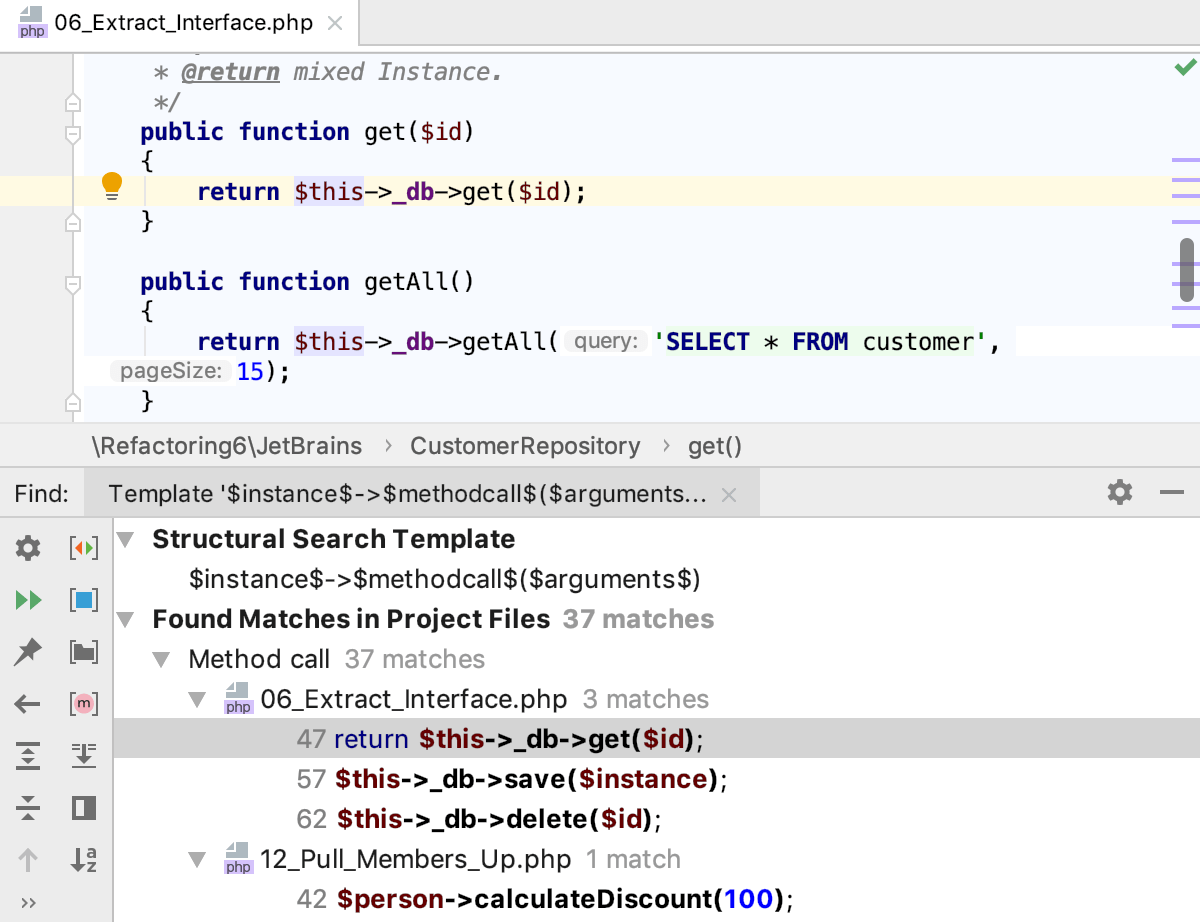The width and height of the screenshot is (1200, 922).
Task: Click the 'query:' parameter hint
Action: [605, 342]
